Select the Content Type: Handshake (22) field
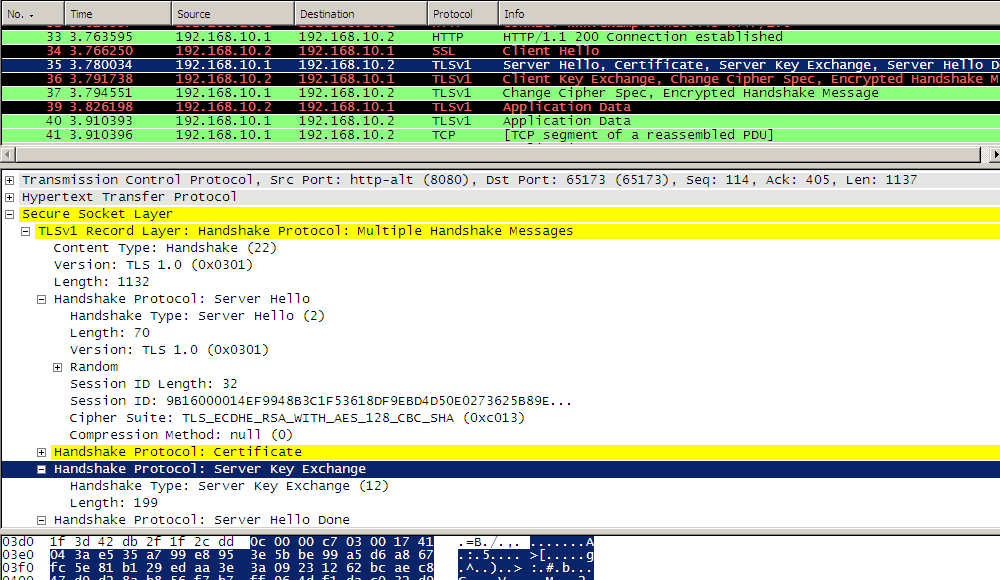 pyautogui.click(x=165, y=248)
